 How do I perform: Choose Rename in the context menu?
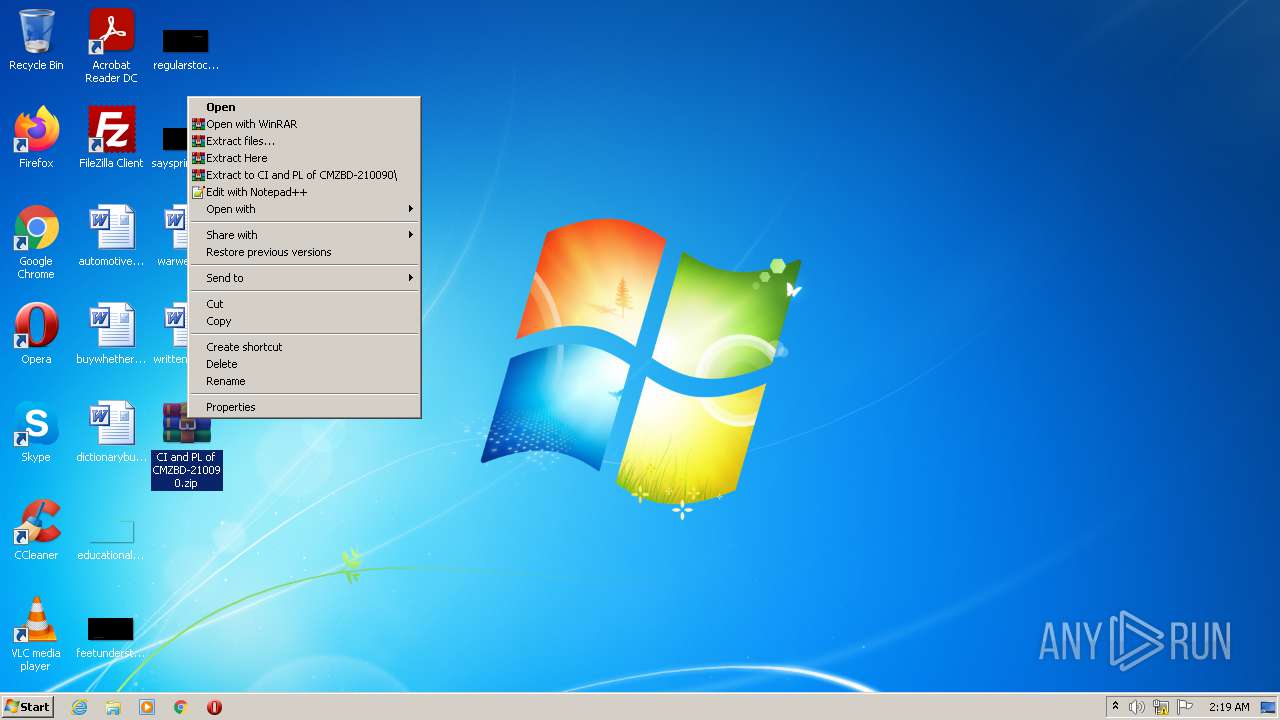point(305,381)
